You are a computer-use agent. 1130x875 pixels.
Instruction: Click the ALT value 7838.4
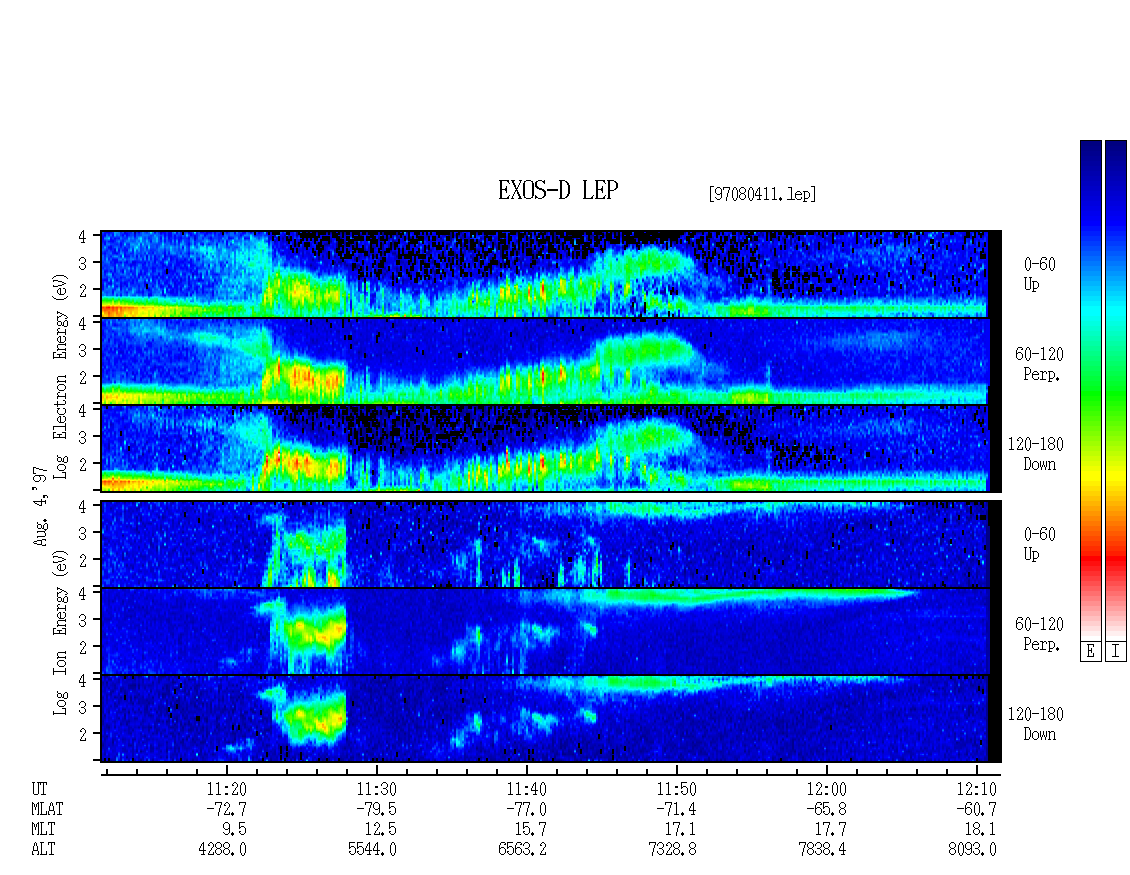pyautogui.click(x=822, y=850)
